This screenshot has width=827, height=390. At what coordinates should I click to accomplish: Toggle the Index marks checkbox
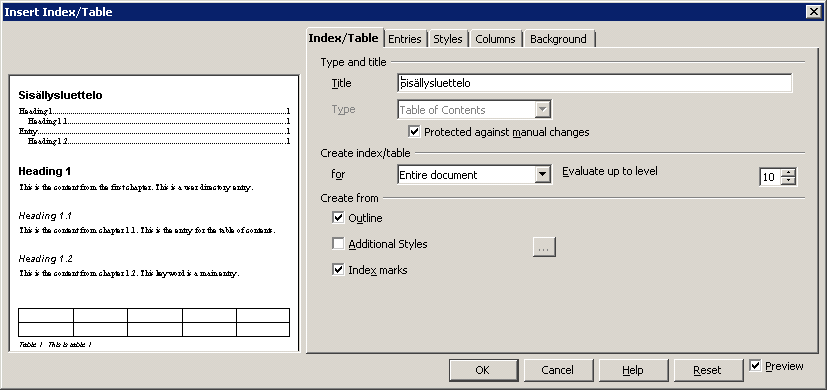pos(338,270)
